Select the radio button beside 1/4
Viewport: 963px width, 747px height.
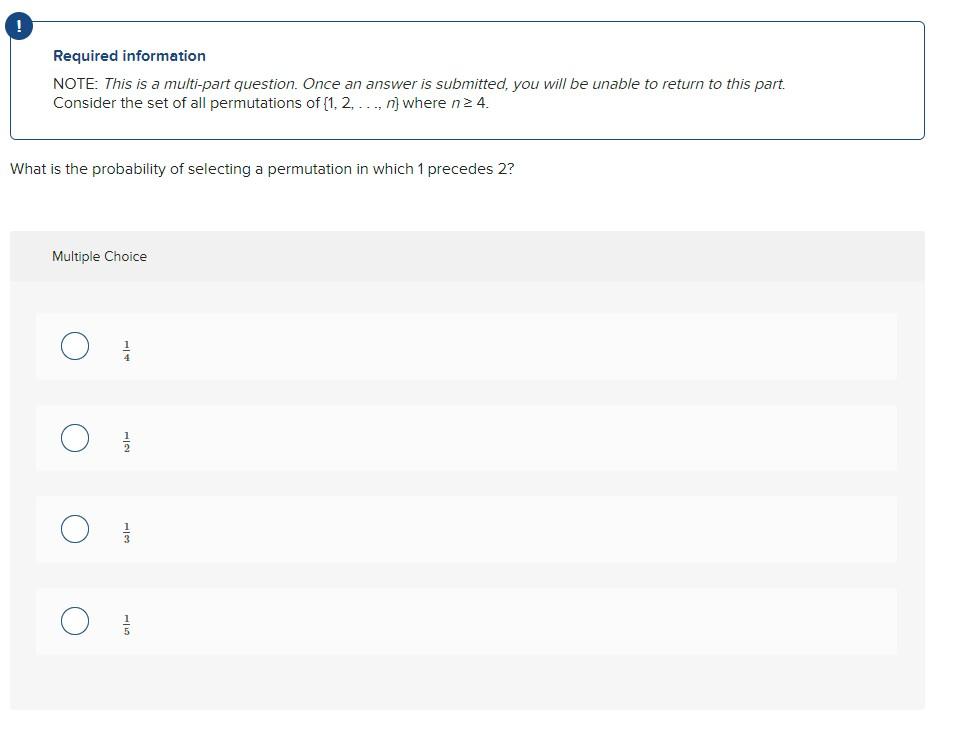pos(73,345)
